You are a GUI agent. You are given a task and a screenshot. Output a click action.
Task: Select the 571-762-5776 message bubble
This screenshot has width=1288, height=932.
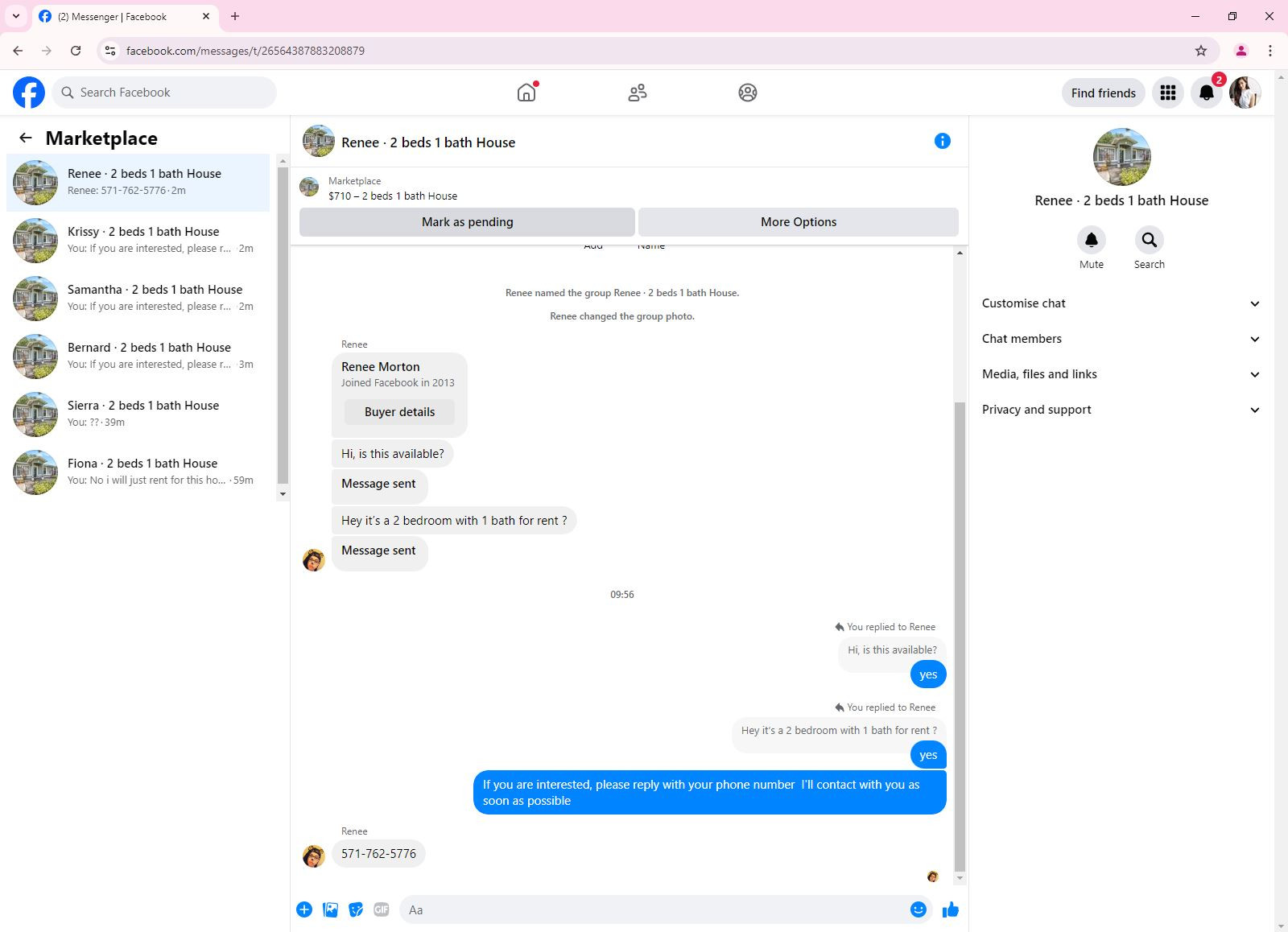378,854
